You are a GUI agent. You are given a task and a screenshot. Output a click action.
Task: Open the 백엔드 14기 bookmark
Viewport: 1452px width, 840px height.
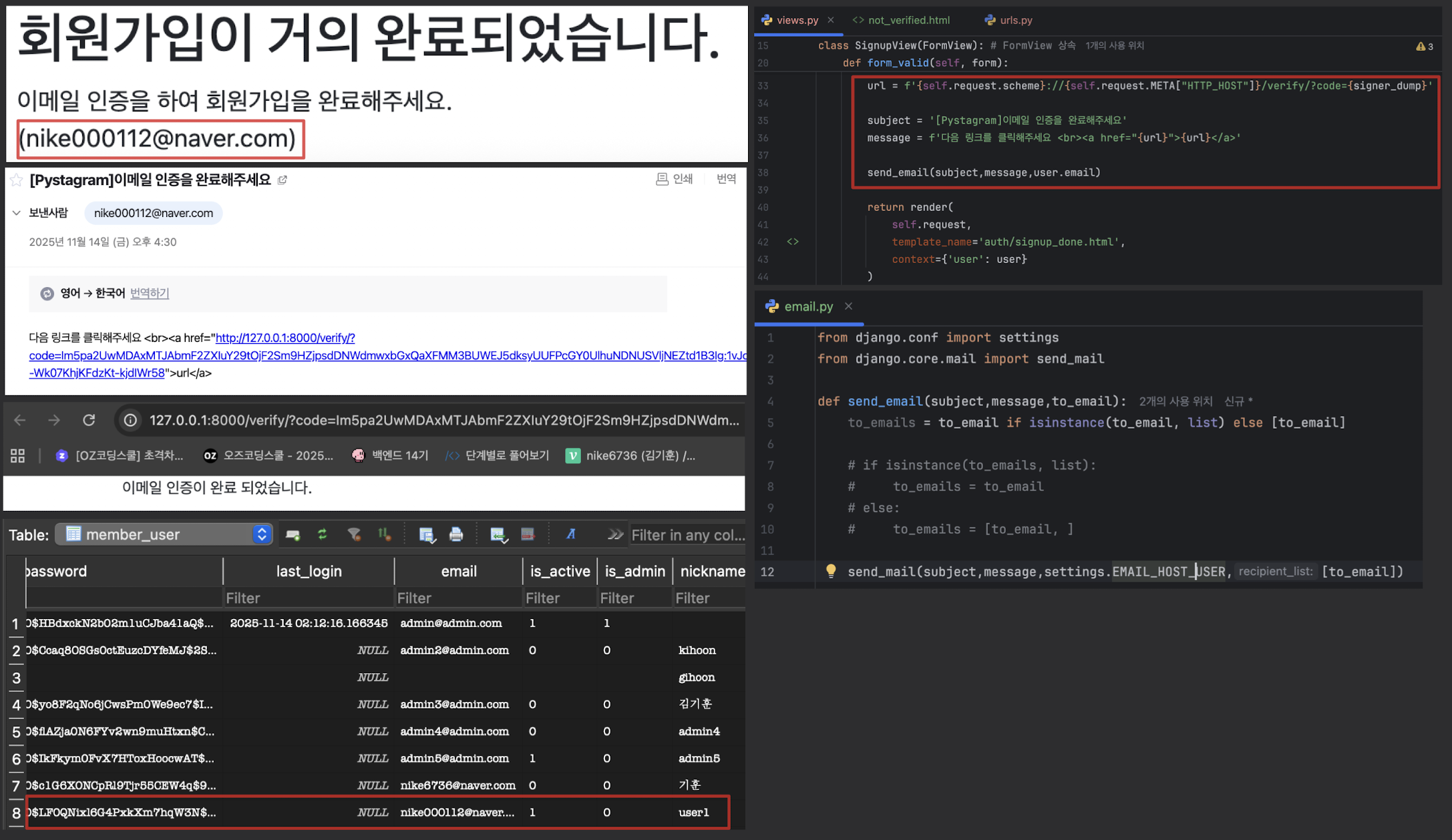[391, 455]
